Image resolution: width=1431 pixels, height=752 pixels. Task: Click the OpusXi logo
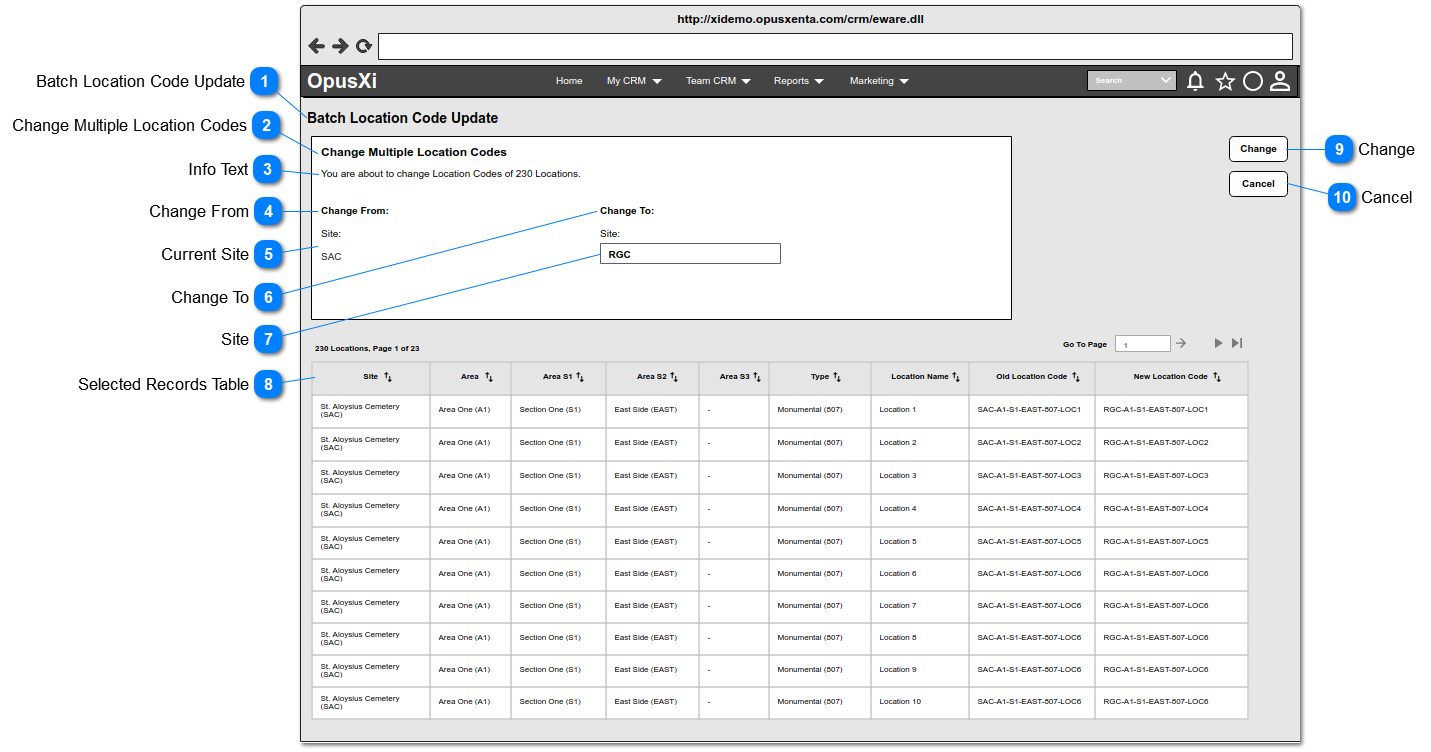(342, 81)
